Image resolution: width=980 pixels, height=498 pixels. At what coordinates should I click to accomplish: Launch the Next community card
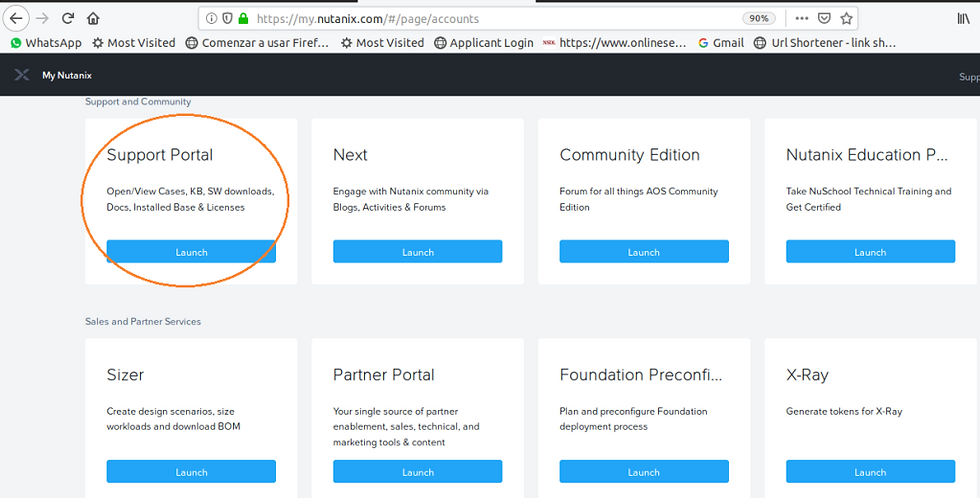[418, 252]
